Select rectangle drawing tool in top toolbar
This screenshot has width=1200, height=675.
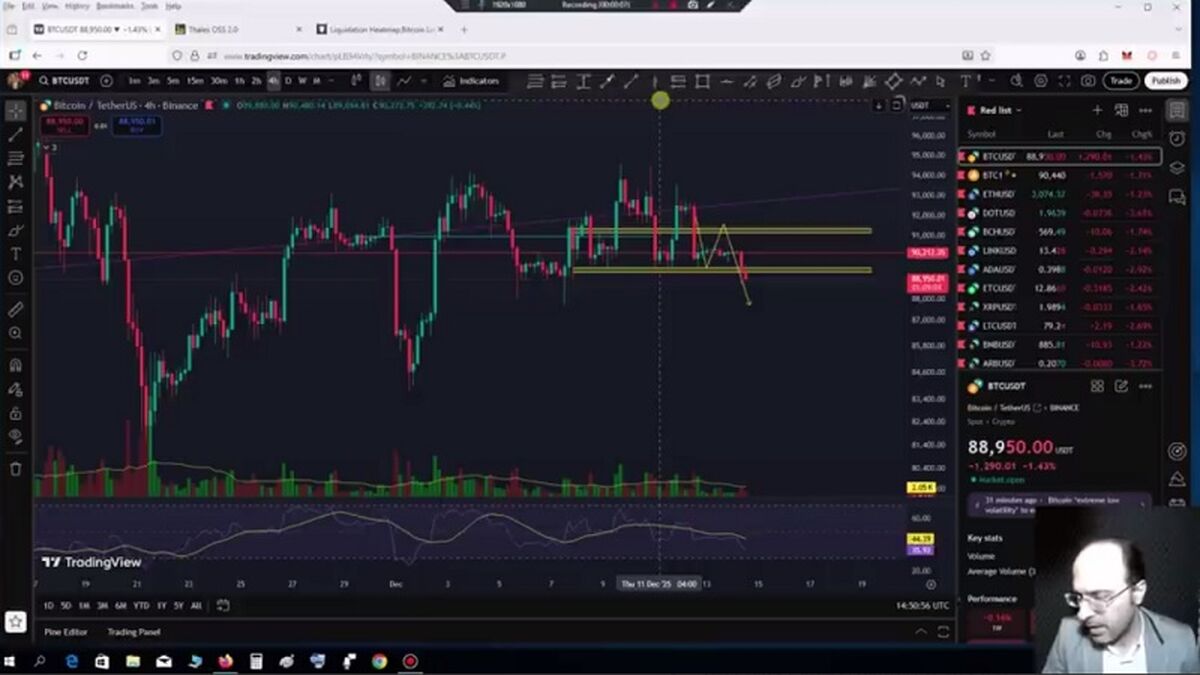702,81
